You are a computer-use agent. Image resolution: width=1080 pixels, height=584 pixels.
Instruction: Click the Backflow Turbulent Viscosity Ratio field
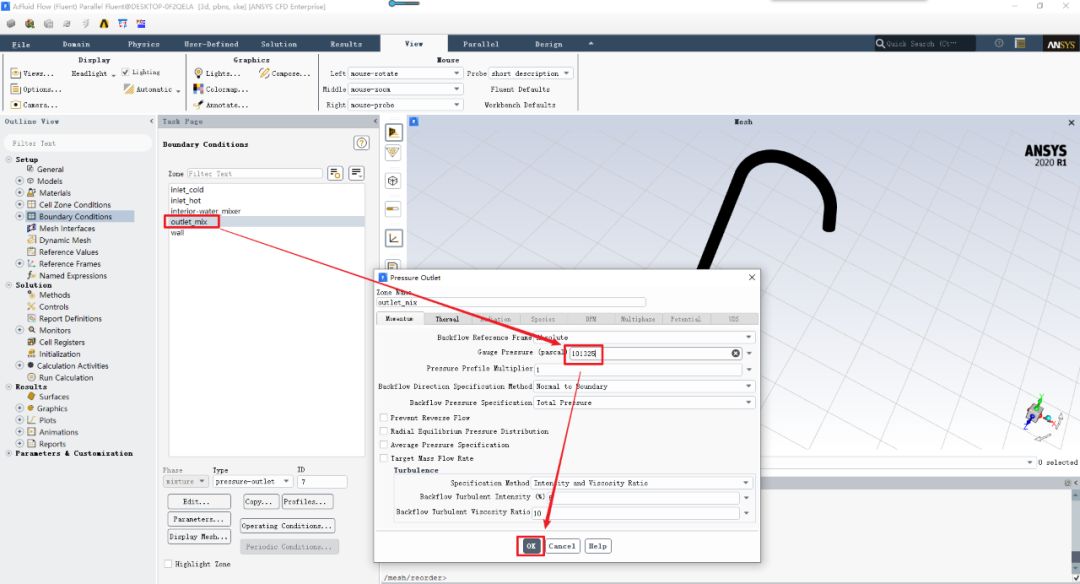pos(636,512)
